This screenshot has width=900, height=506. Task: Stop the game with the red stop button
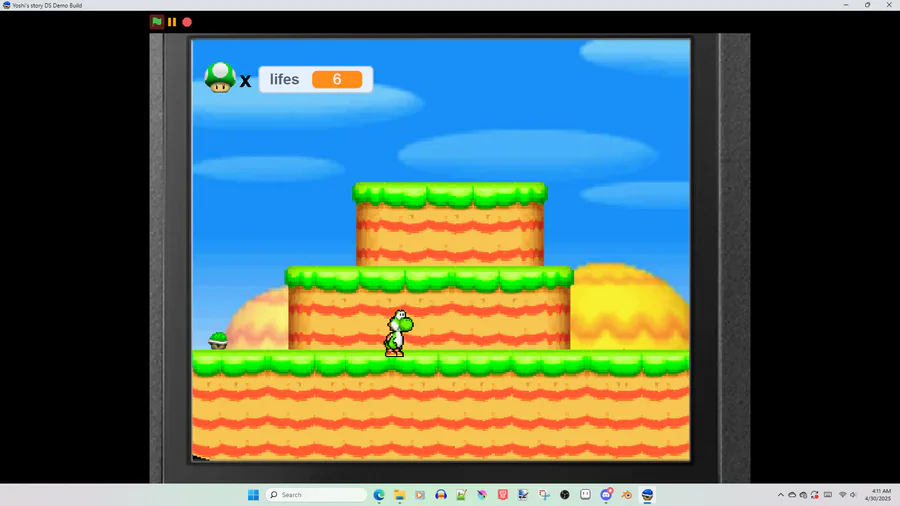(x=187, y=22)
